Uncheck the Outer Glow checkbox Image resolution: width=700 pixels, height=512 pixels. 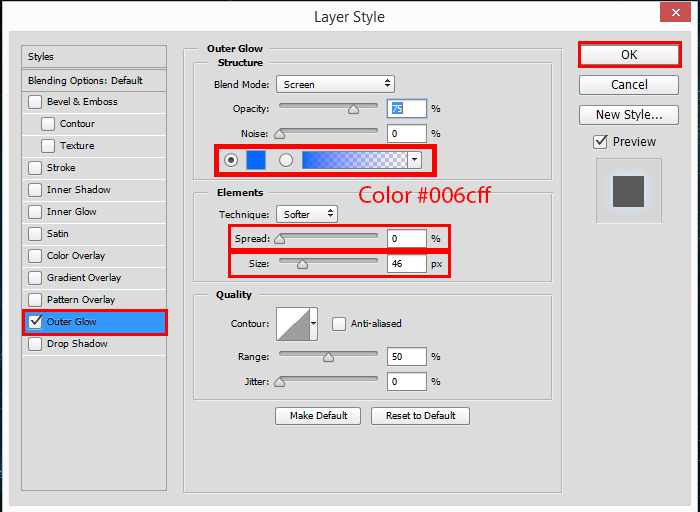coord(36,322)
